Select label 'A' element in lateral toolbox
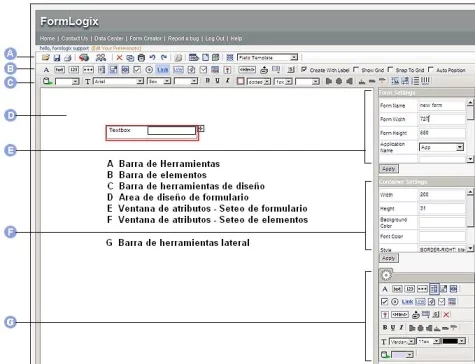 click(x=385, y=289)
